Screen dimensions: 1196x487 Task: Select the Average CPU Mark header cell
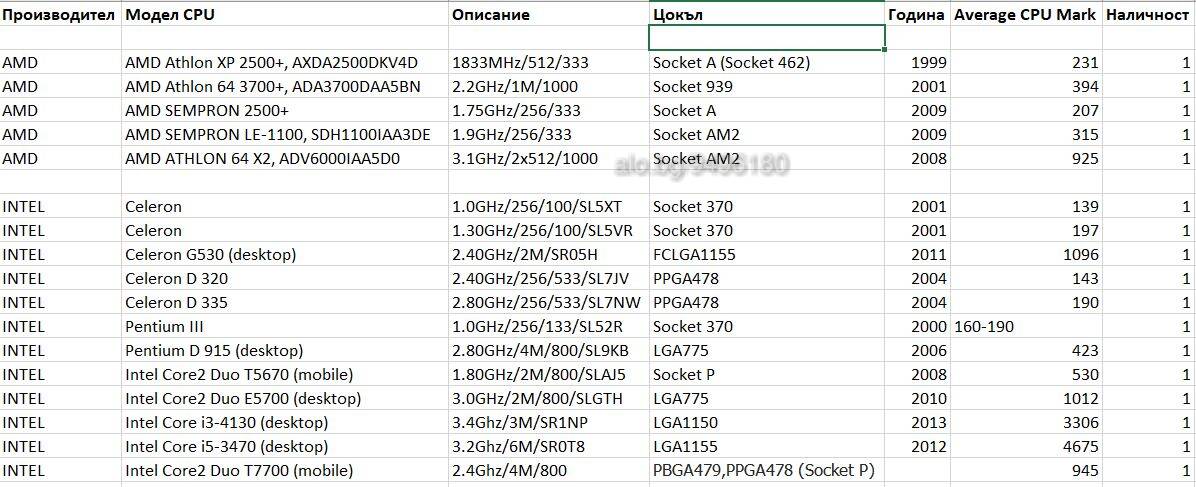[x=1026, y=15]
